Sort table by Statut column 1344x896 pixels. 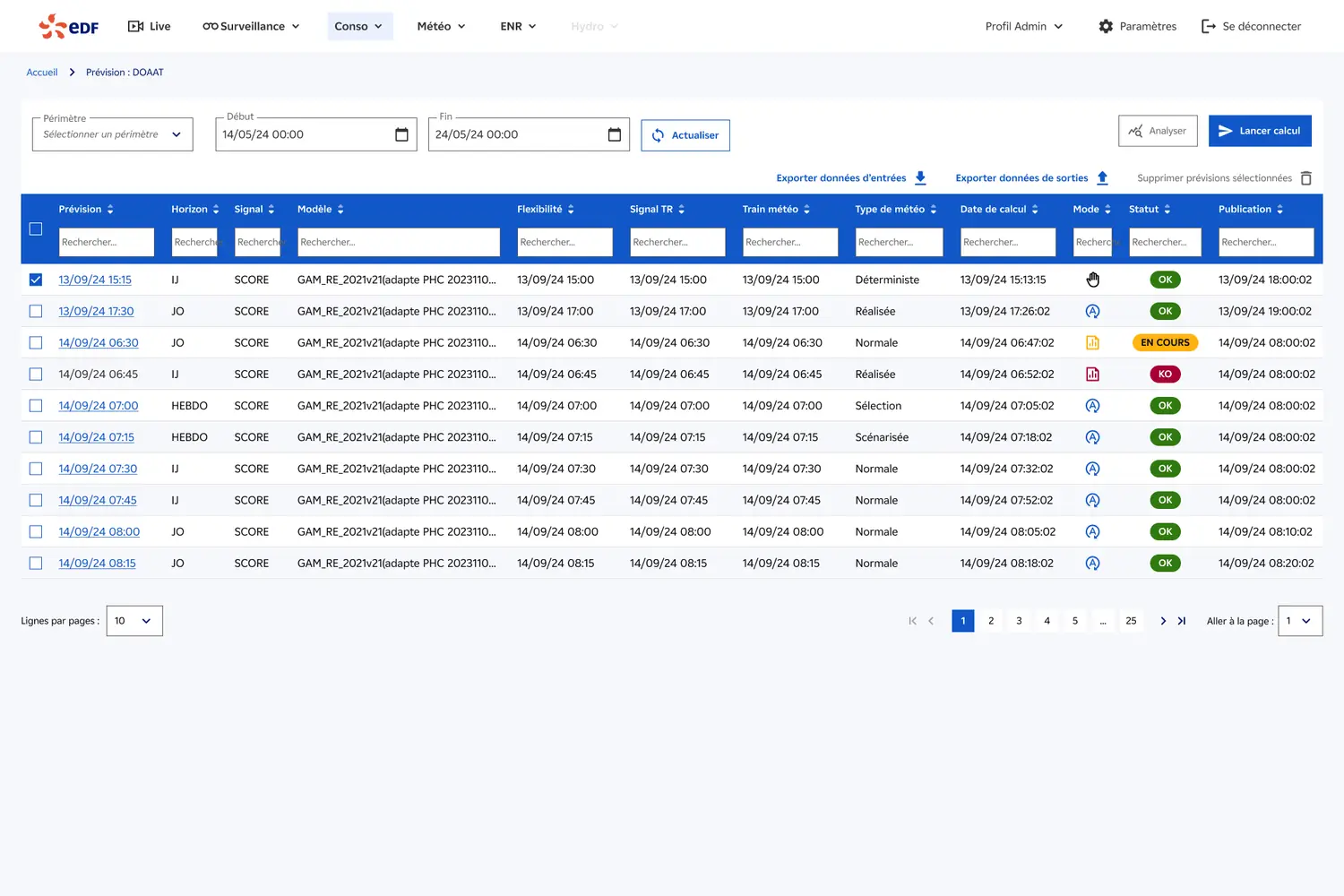[1167, 210]
